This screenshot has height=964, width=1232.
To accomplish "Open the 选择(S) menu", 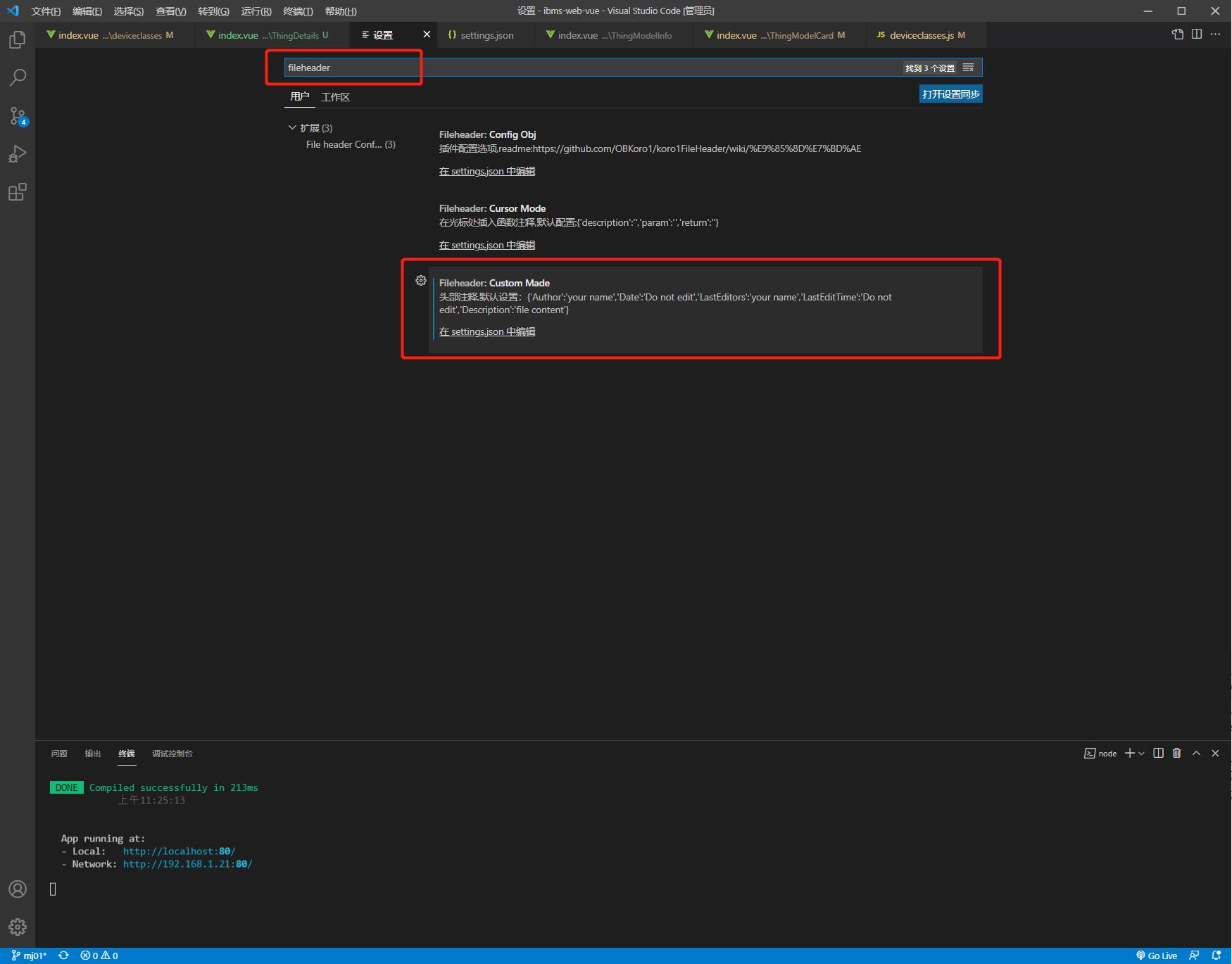I will click(x=129, y=11).
